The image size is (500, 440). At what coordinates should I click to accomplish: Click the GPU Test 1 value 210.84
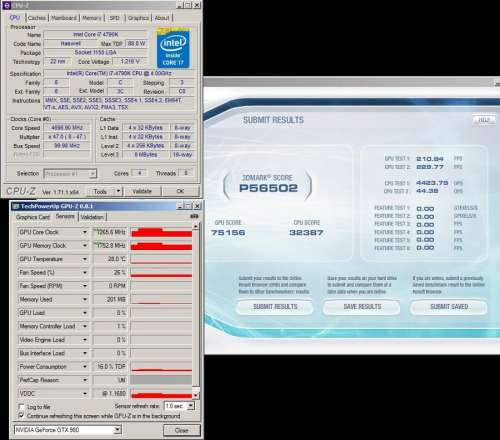pyautogui.click(x=430, y=159)
